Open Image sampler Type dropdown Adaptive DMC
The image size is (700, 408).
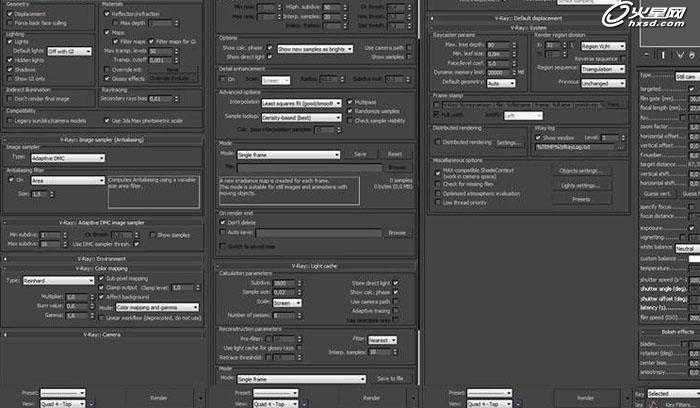click(x=68, y=158)
